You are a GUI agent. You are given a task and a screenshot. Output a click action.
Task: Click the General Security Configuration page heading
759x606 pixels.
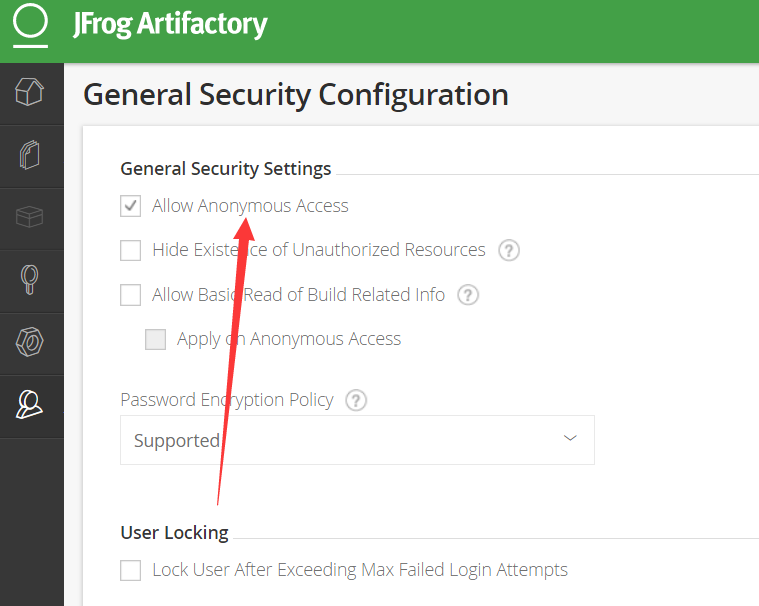[x=296, y=95]
